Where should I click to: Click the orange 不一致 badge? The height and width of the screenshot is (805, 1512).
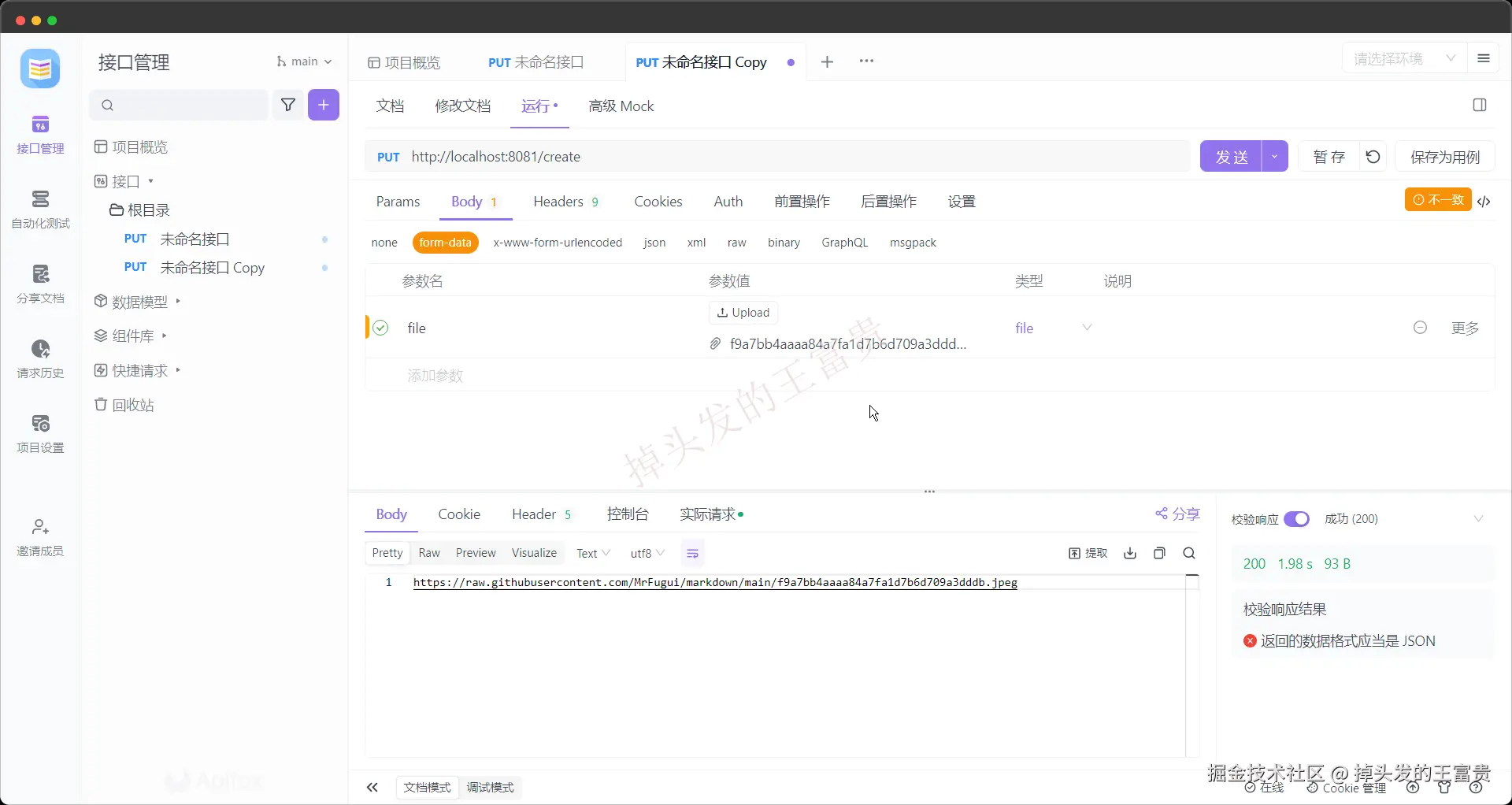click(1438, 200)
